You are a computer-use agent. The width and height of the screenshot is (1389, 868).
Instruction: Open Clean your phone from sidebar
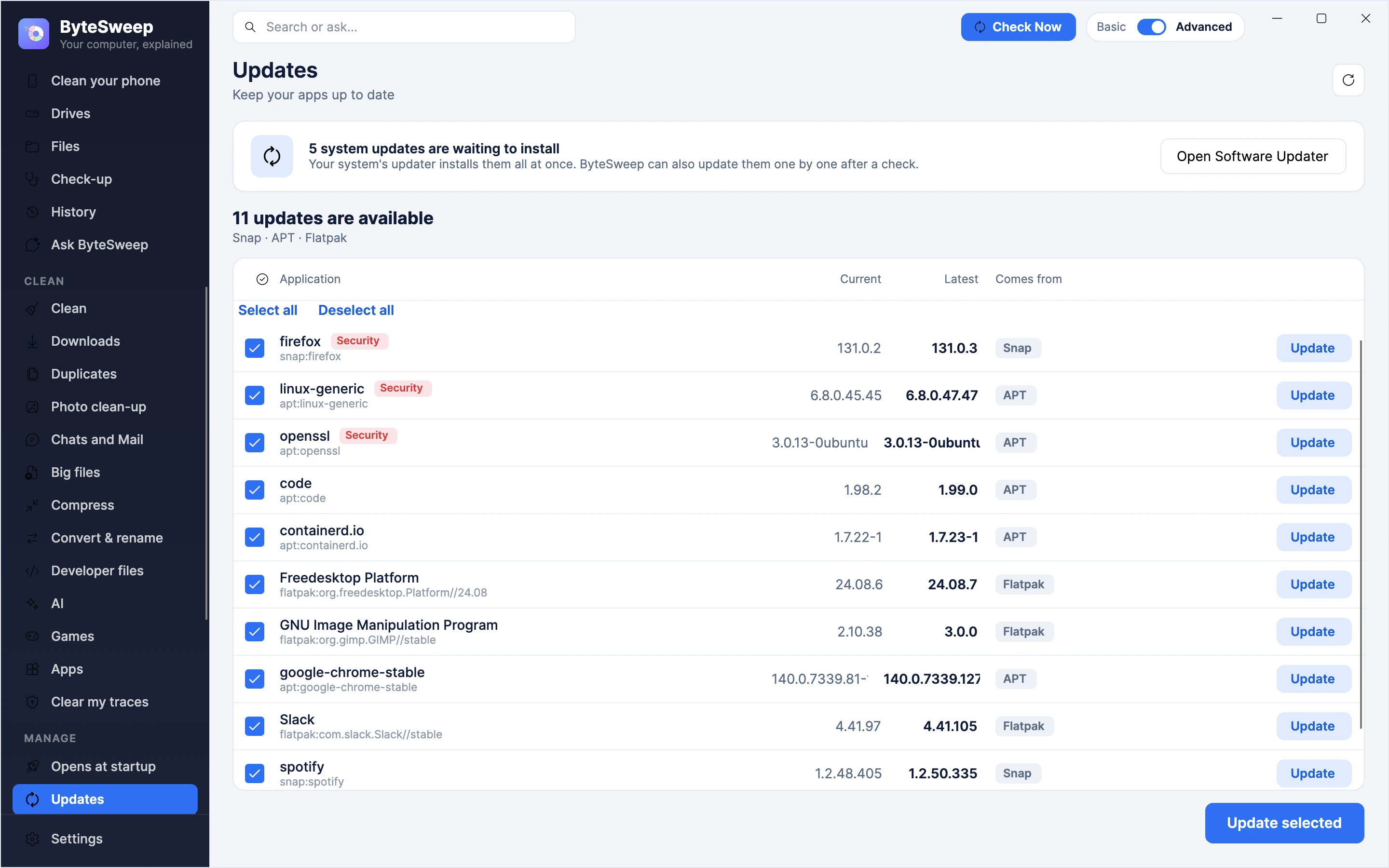pyautogui.click(x=105, y=81)
